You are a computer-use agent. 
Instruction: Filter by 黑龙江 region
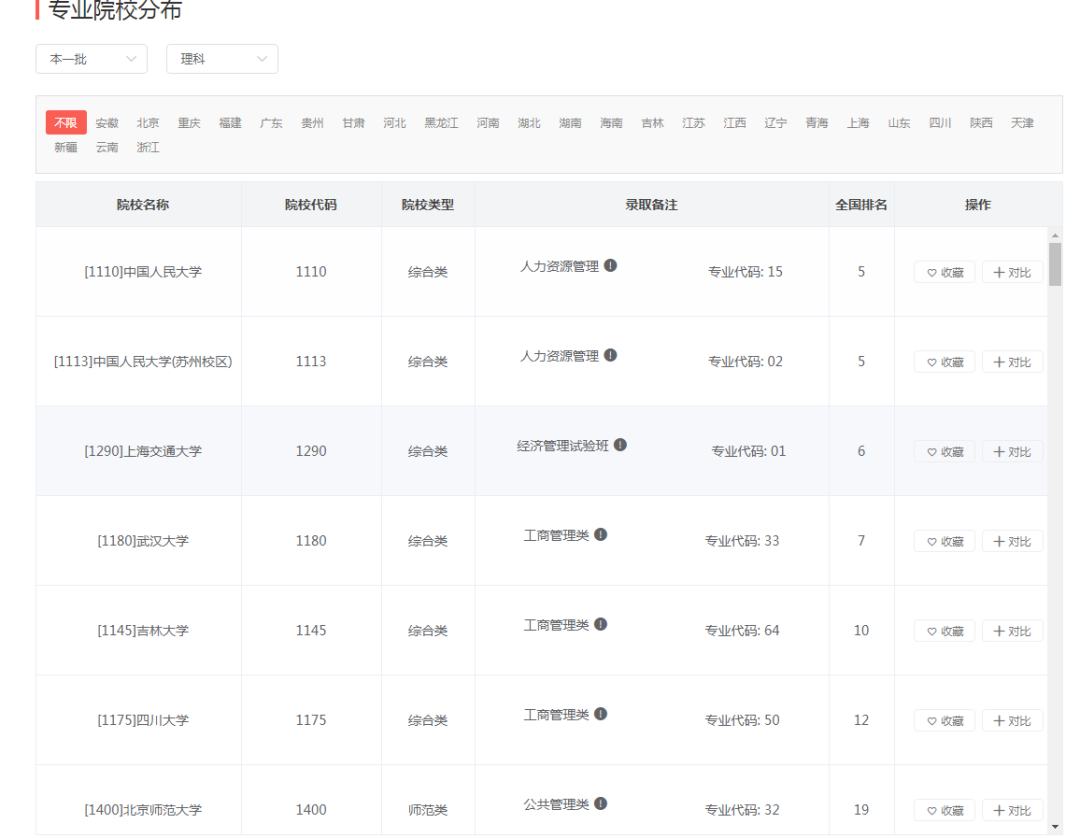[442, 123]
